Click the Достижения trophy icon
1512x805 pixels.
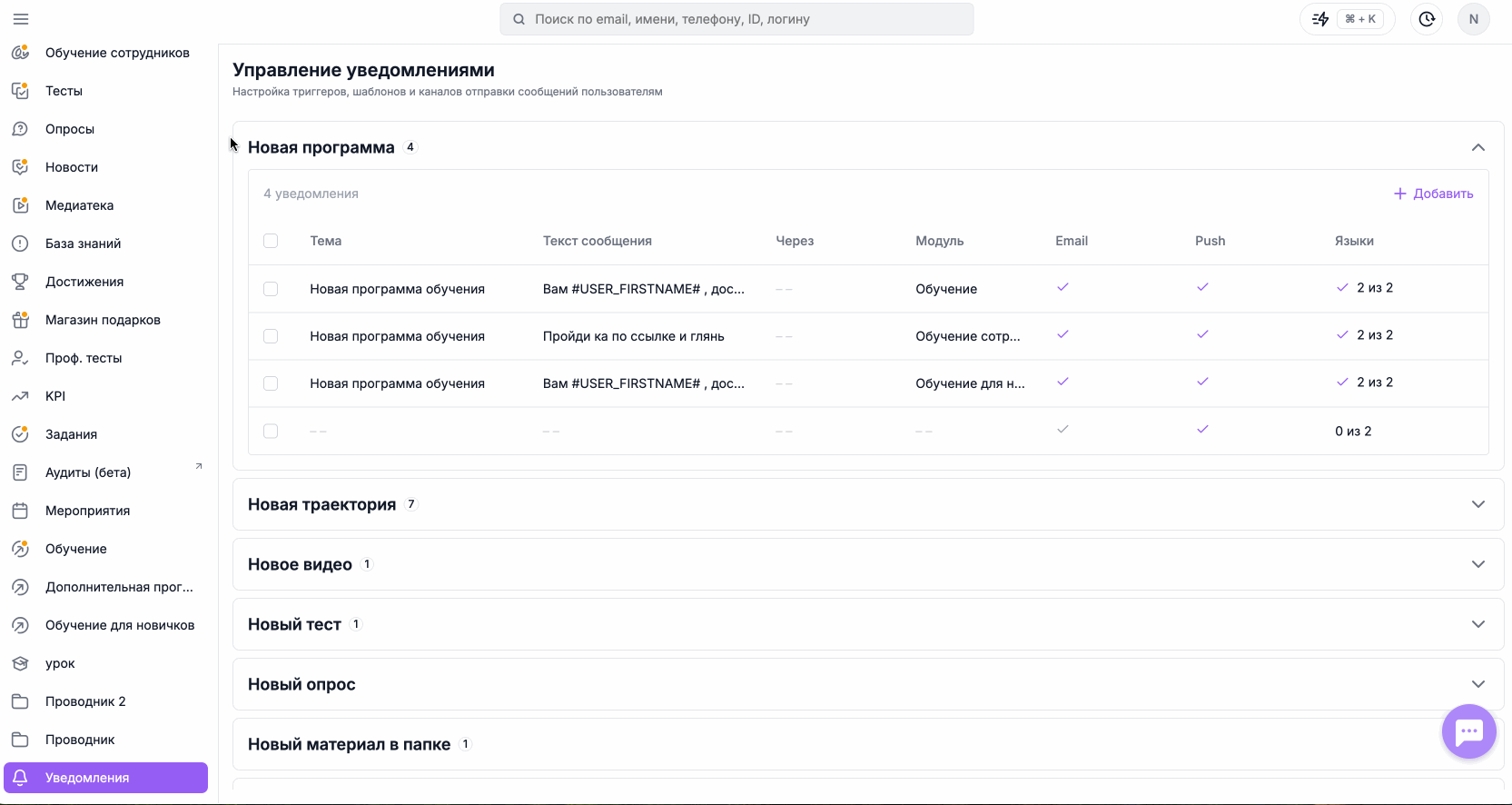pos(20,282)
